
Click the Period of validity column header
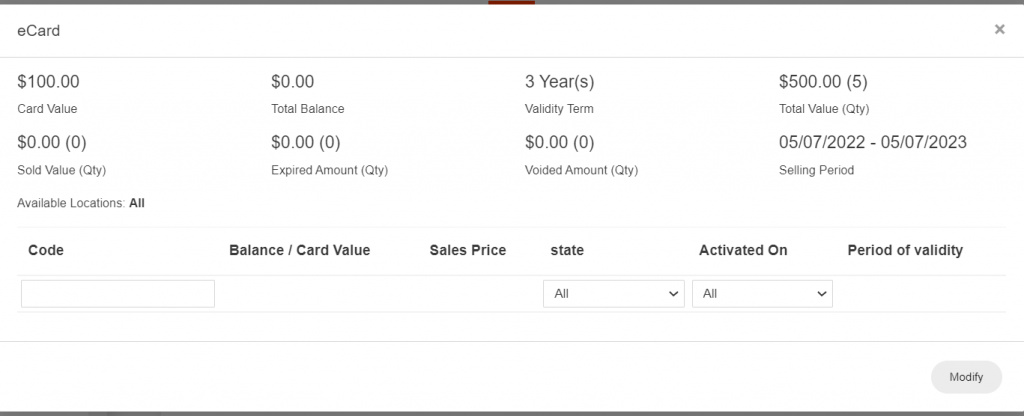click(x=904, y=251)
